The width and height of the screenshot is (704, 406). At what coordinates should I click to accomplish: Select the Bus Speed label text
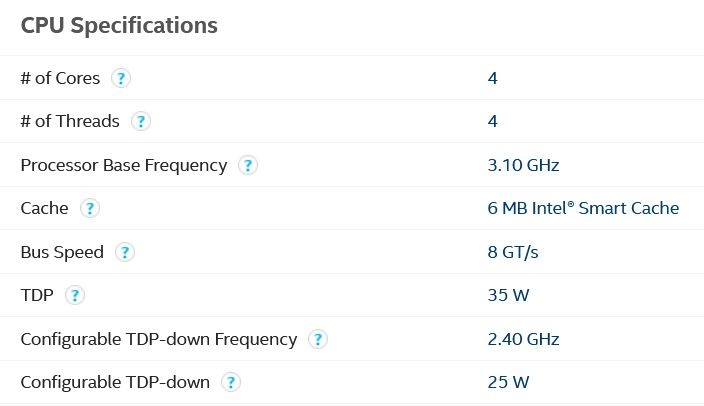tap(62, 252)
